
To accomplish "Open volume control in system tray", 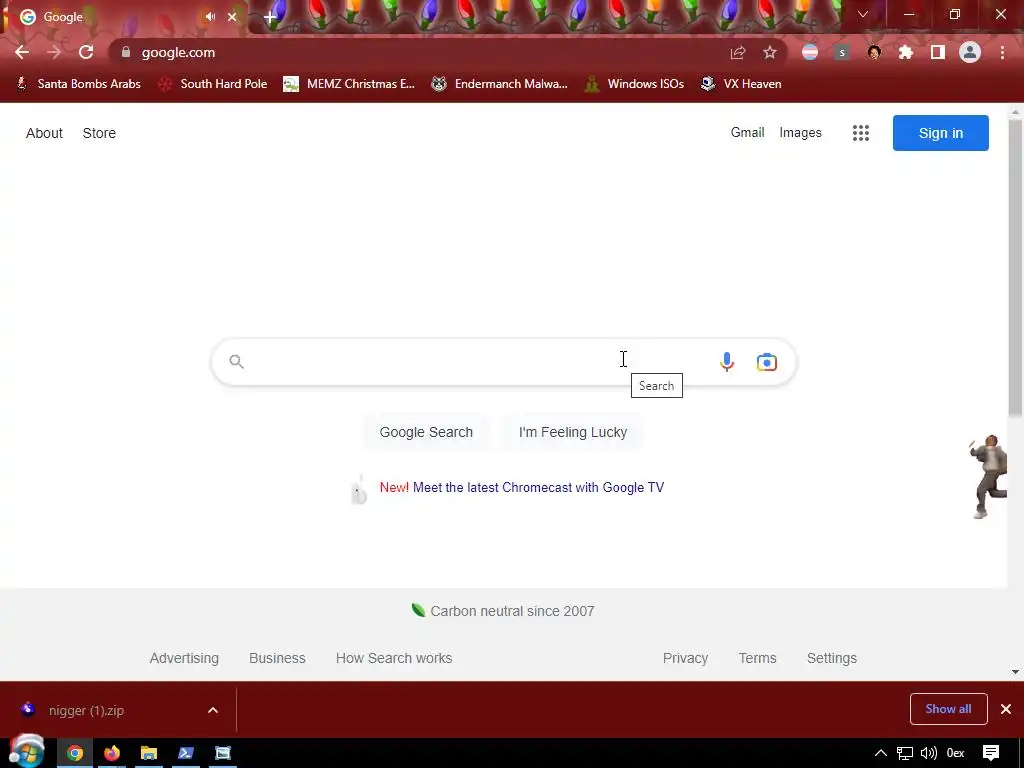I will (928, 754).
